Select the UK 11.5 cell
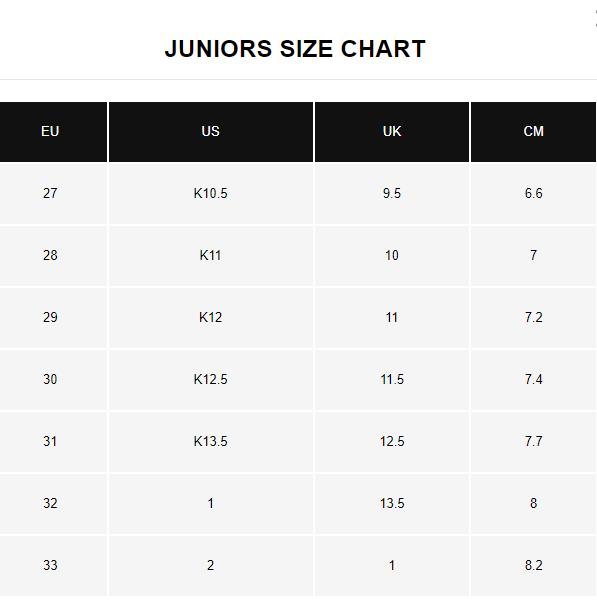Screen dimensions: 597x608 point(392,380)
